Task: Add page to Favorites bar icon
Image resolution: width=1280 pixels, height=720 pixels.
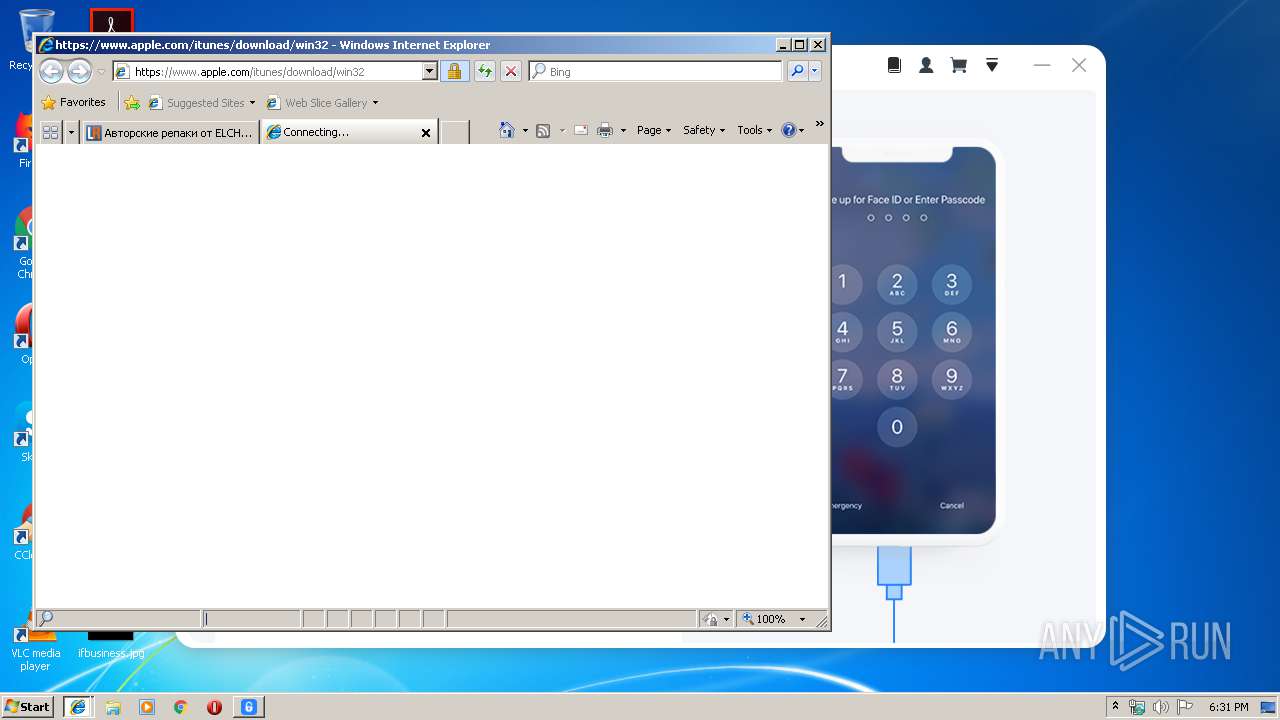Action: (132, 102)
